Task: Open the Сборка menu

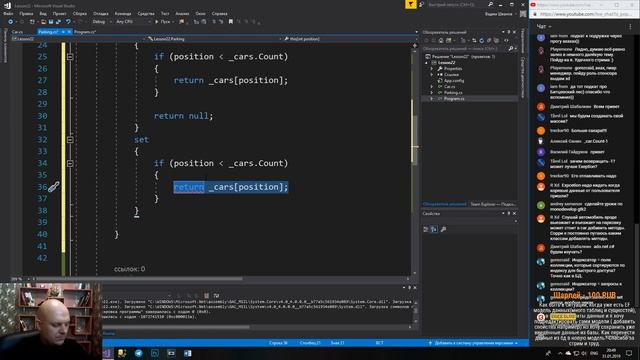Action: pos(80,13)
